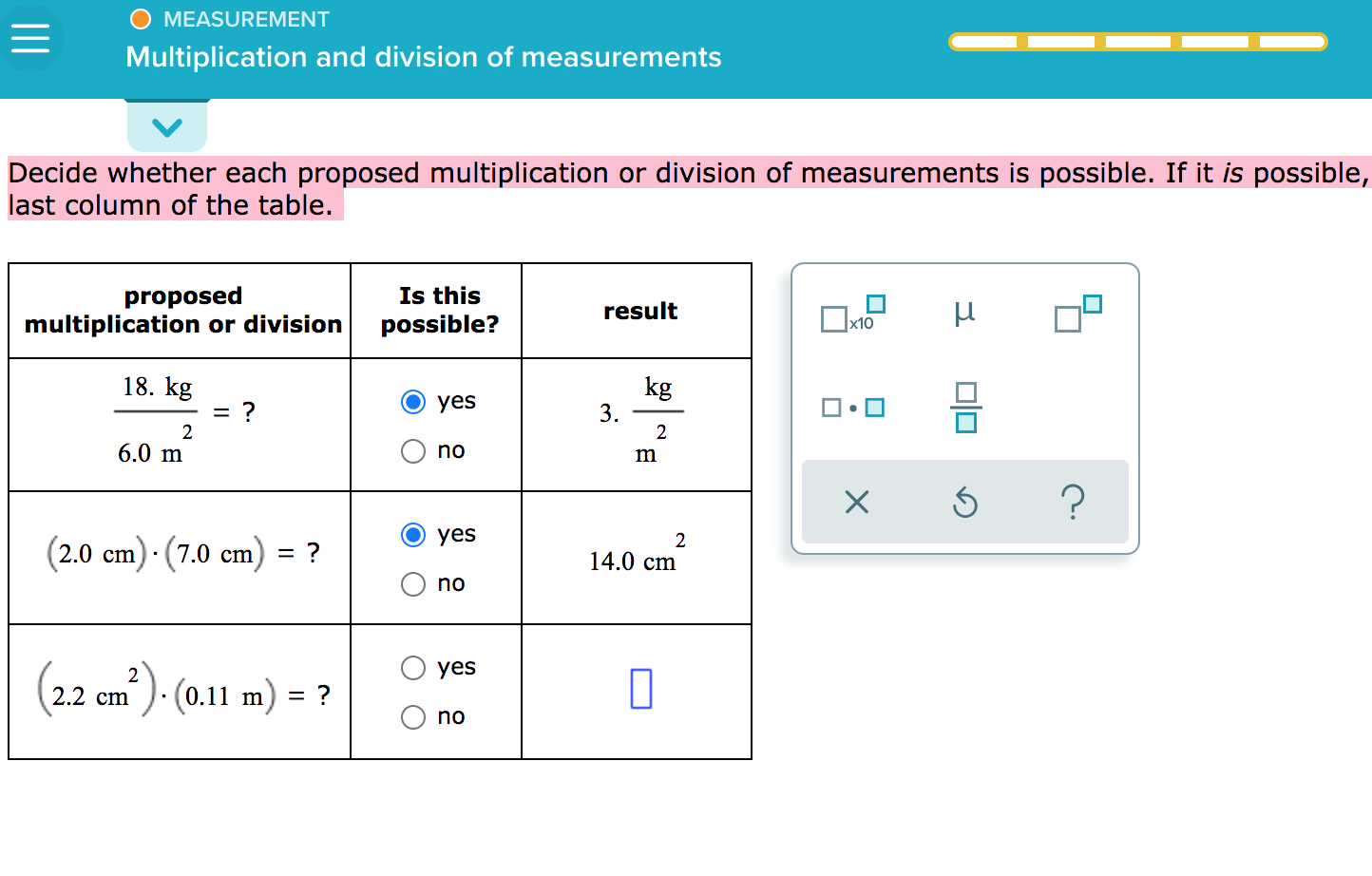Open the dropdown arrow below the title bar
The image size is (1372, 876).
click(x=167, y=124)
